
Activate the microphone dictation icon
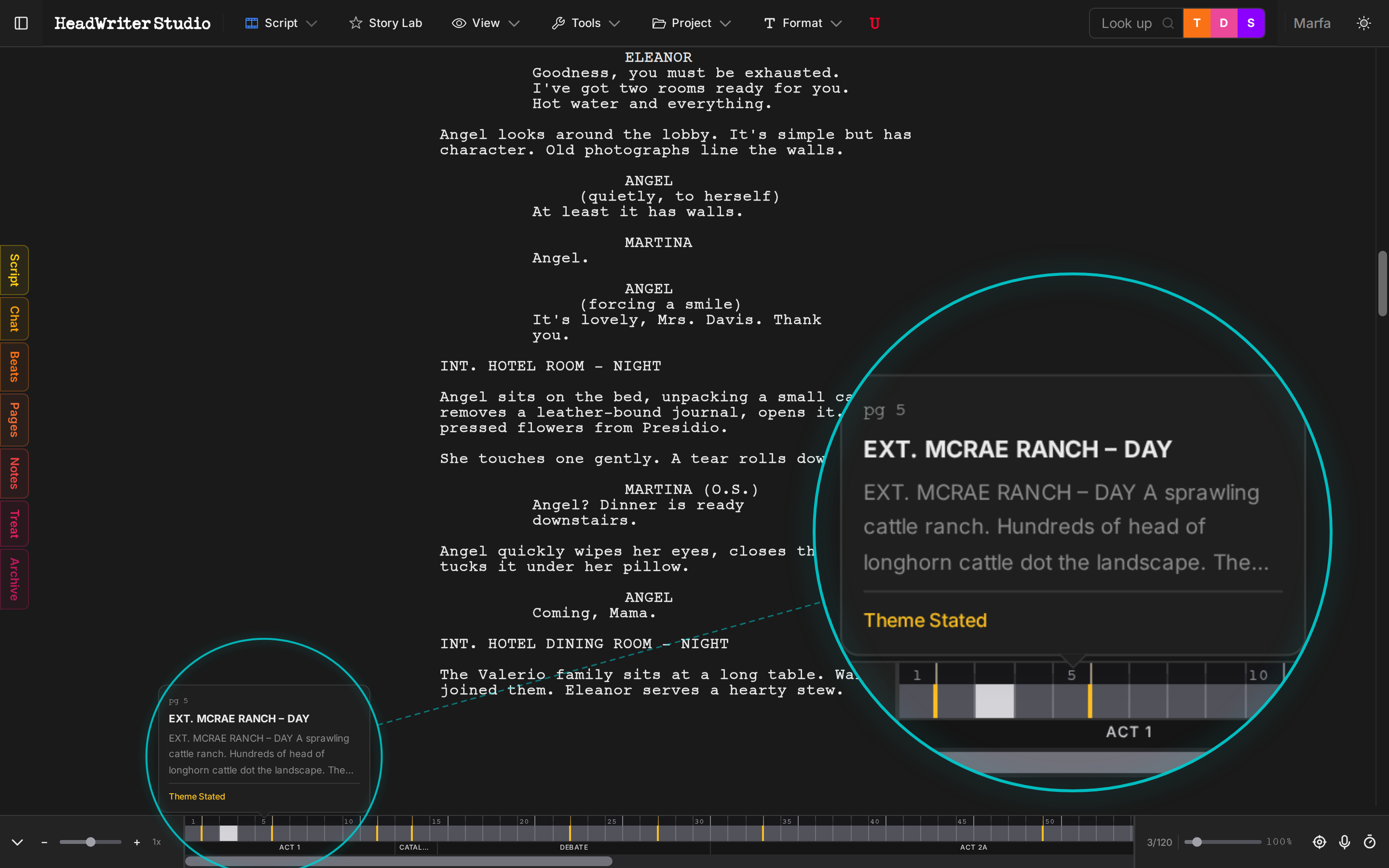coord(1345,841)
